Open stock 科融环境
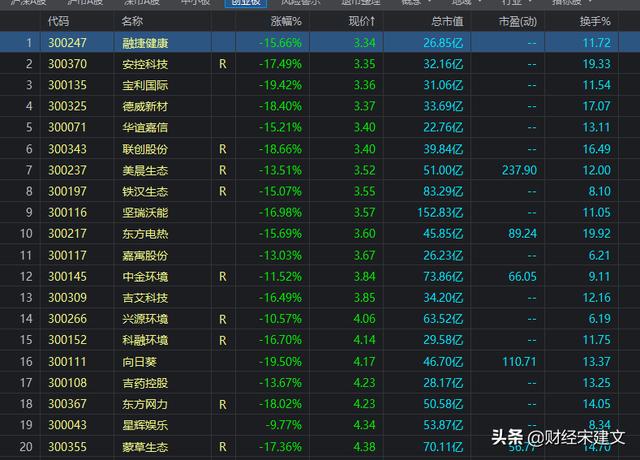640x460 pixels. tap(145, 340)
